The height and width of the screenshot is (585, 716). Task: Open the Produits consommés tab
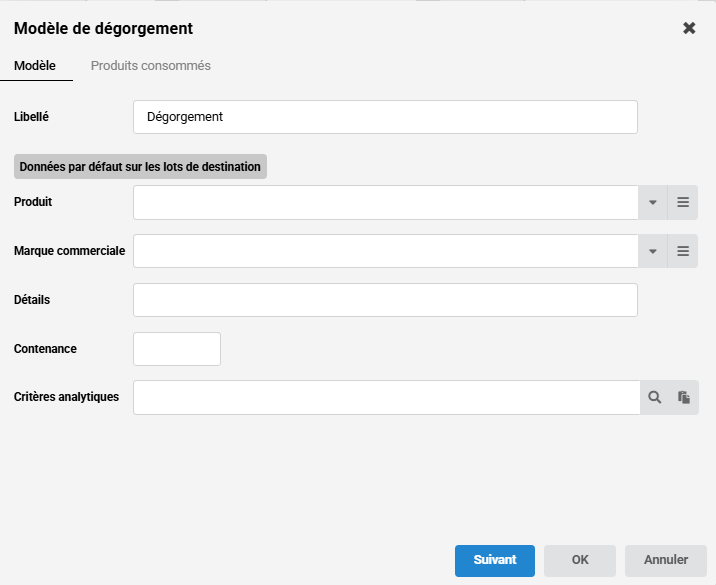click(151, 66)
